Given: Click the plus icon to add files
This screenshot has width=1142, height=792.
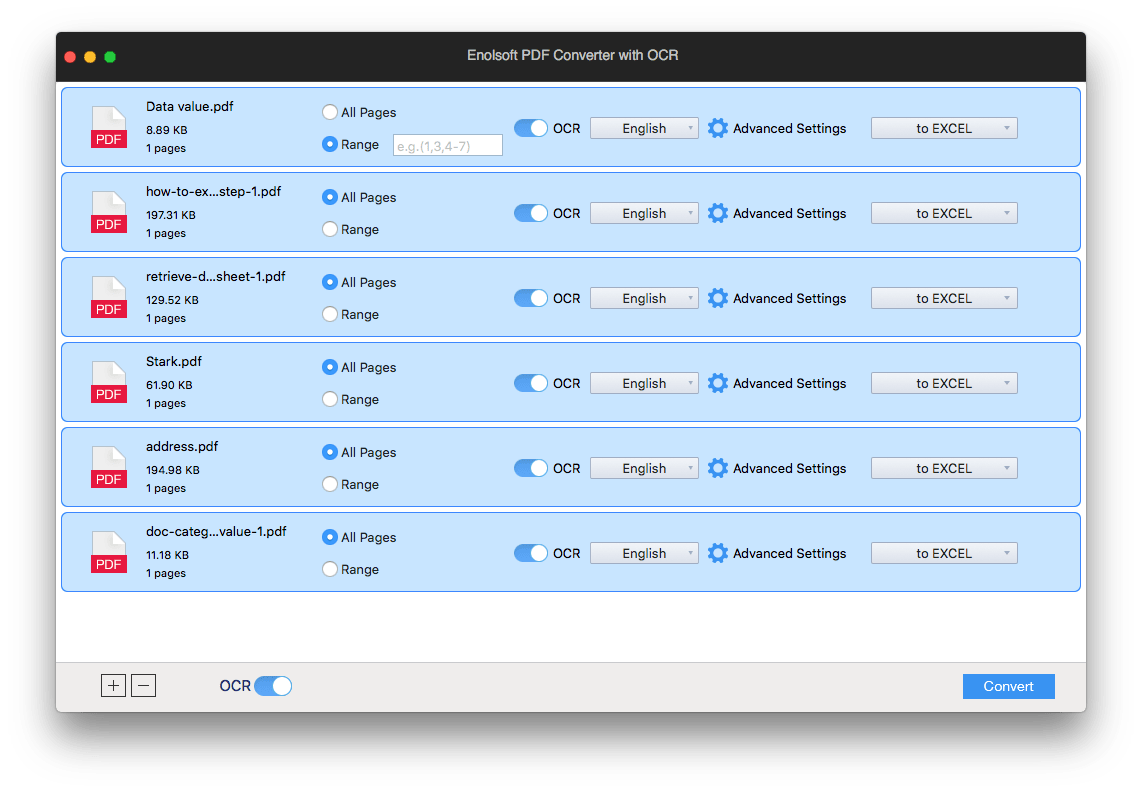Looking at the screenshot, I should point(113,686).
